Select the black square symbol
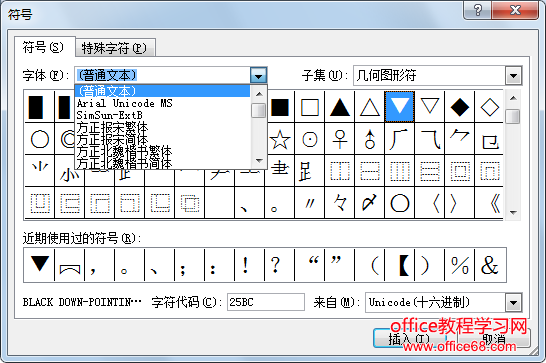This screenshot has height=363, width=546. [x=280, y=107]
